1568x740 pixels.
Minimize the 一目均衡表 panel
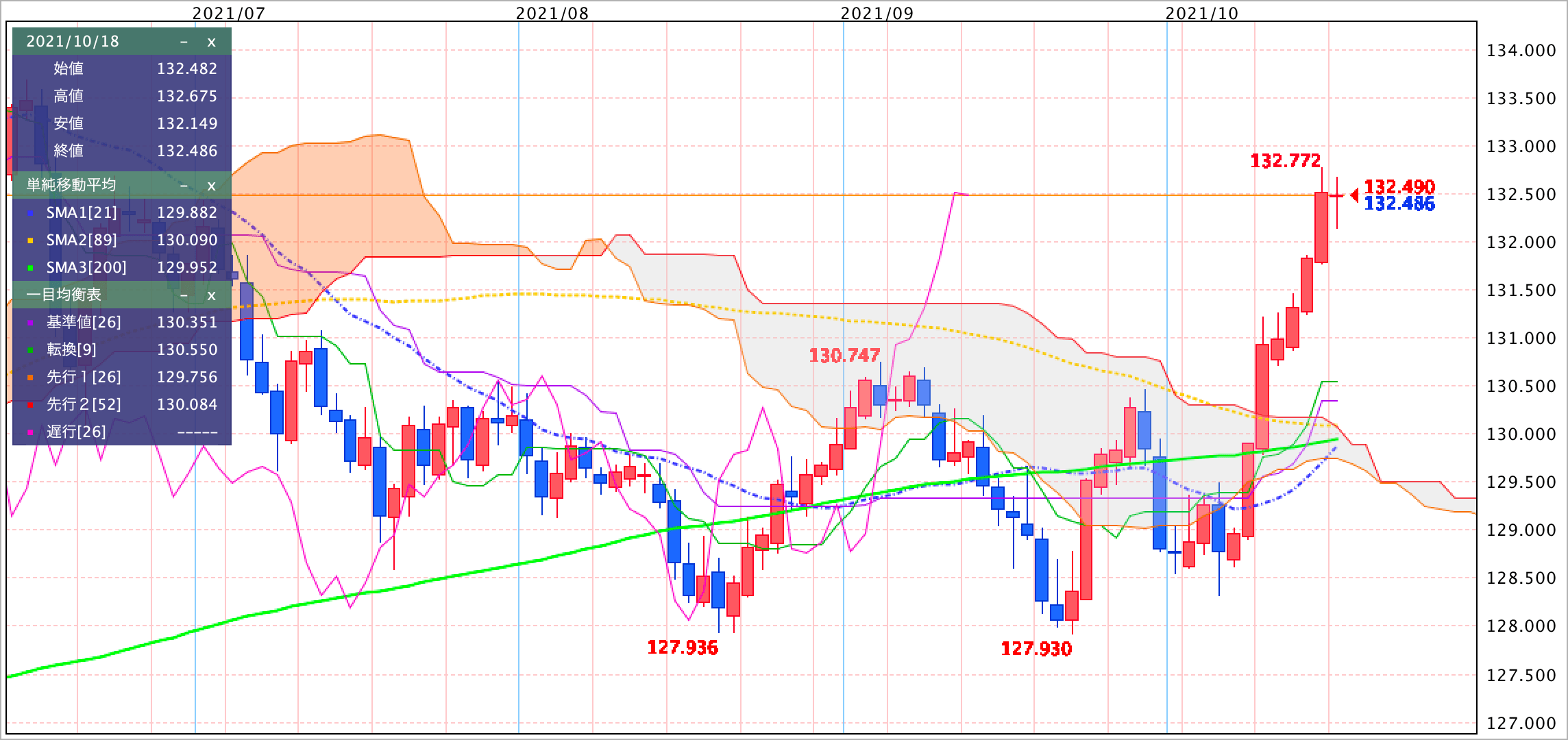(184, 295)
